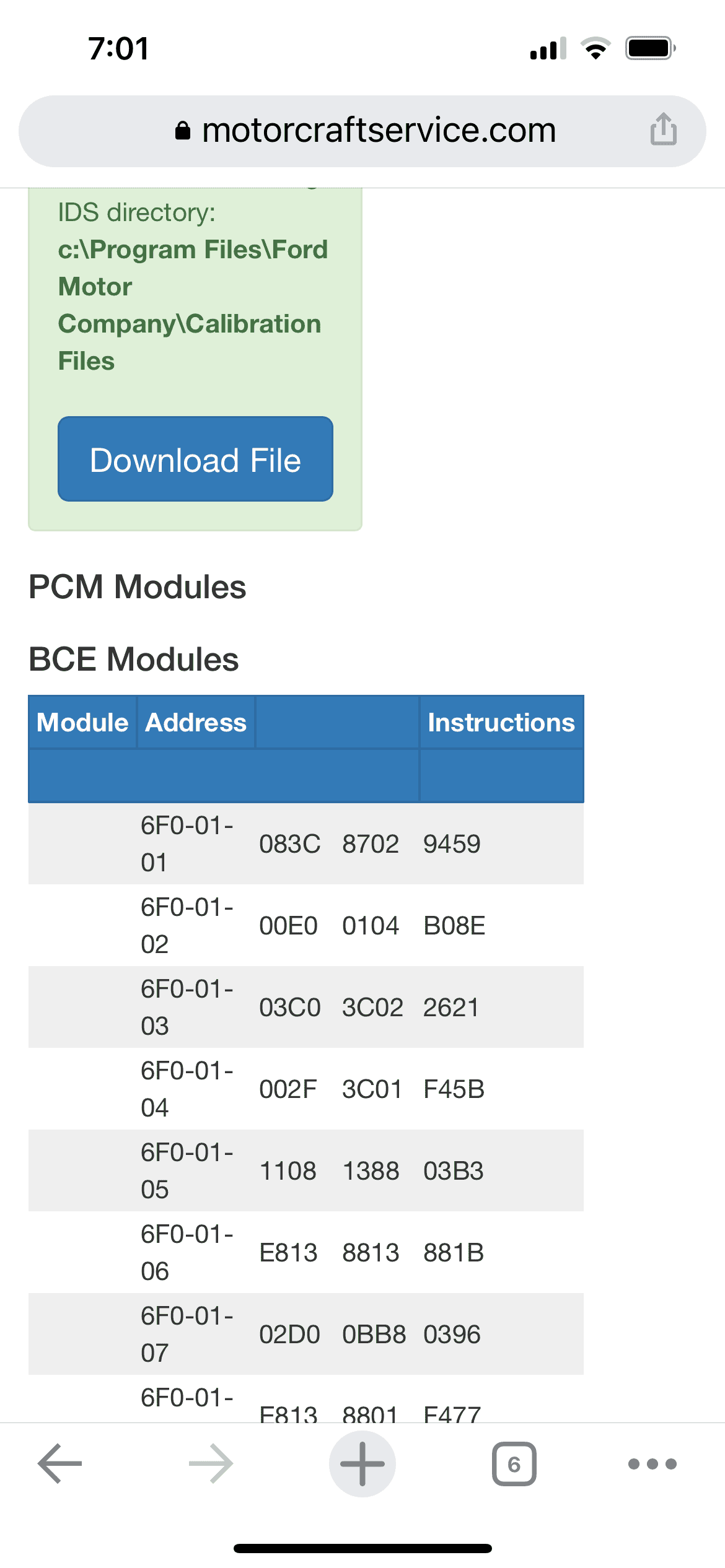
Task: Tap the lock icon beside the URL
Action: tap(182, 131)
